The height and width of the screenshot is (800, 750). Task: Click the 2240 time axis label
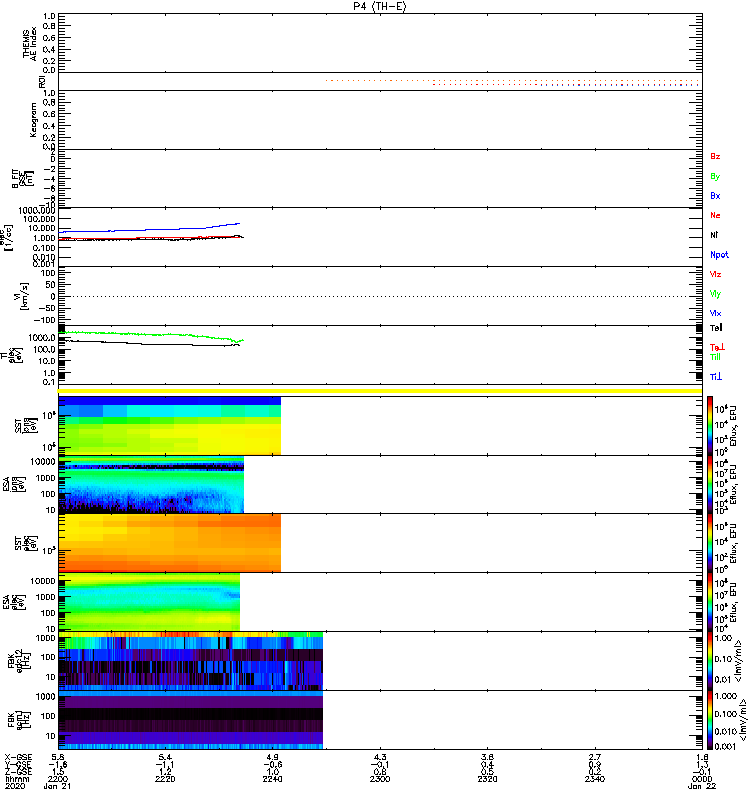point(272,779)
